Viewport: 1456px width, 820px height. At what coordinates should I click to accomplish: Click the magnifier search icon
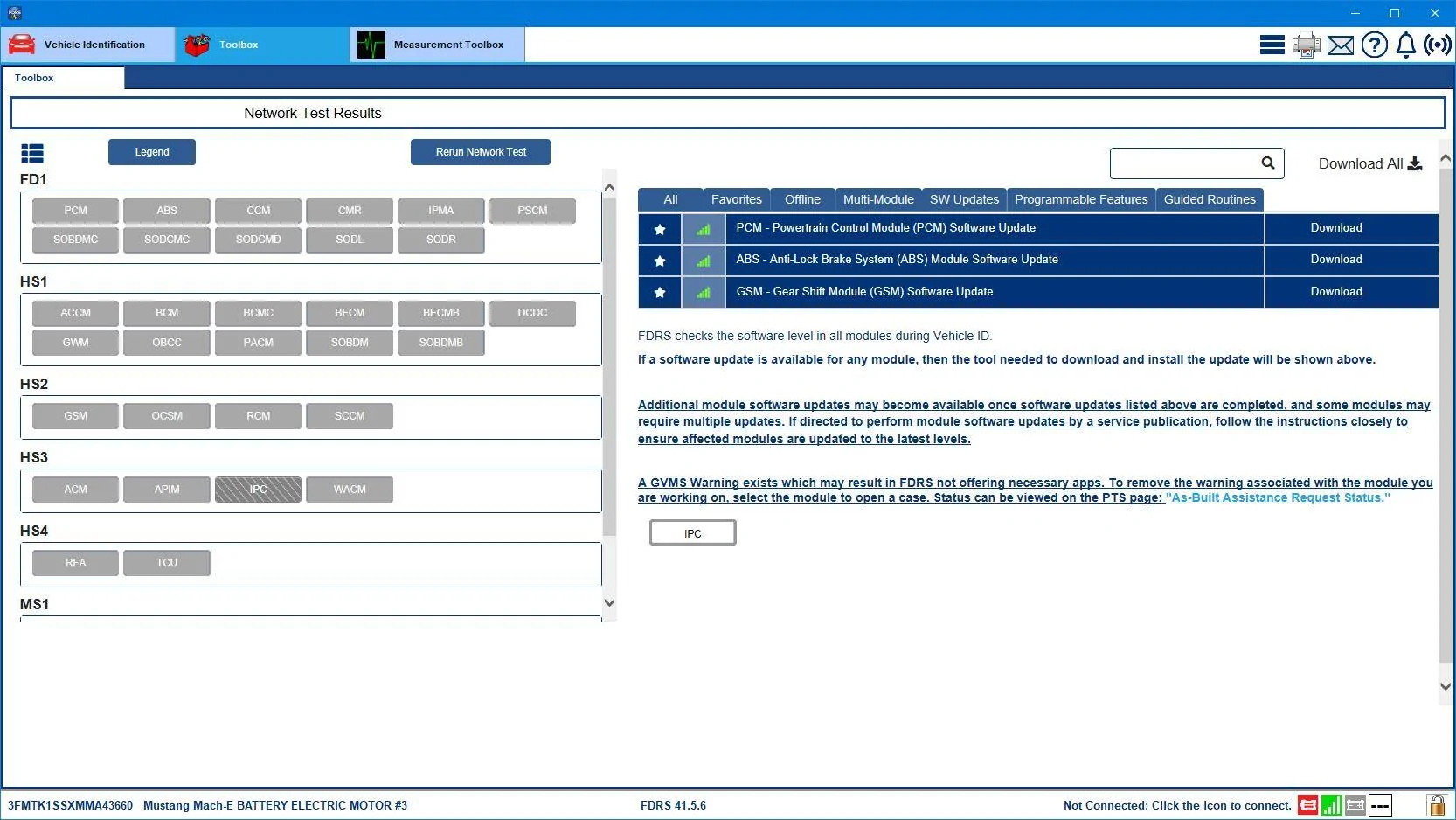point(1268,163)
